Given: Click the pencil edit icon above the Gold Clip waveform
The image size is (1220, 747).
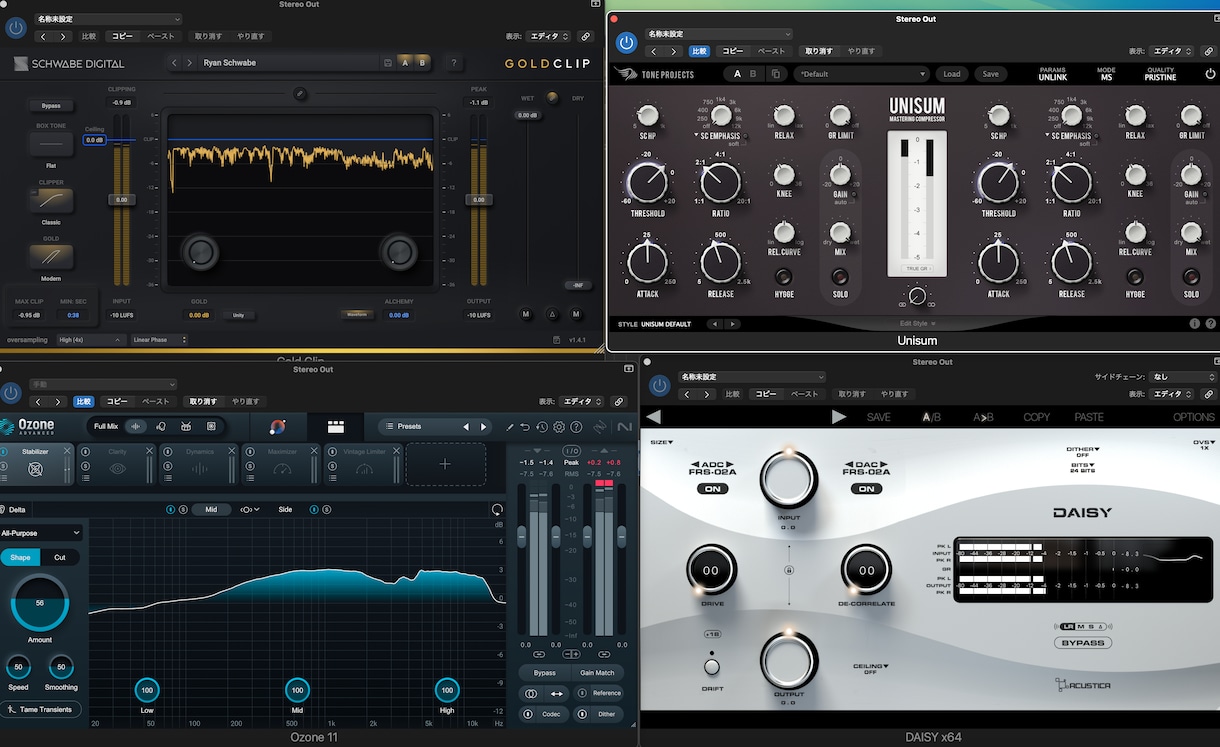Looking at the screenshot, I should [300, 94].
